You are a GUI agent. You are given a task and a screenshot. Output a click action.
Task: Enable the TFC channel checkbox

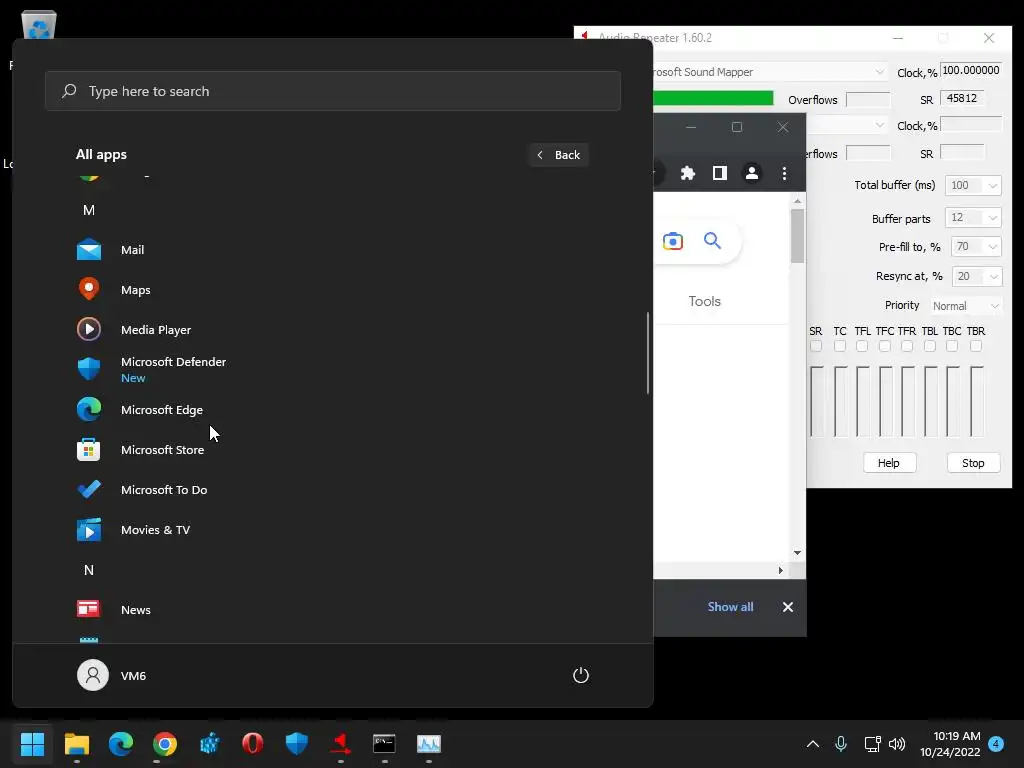click(885, 346)
